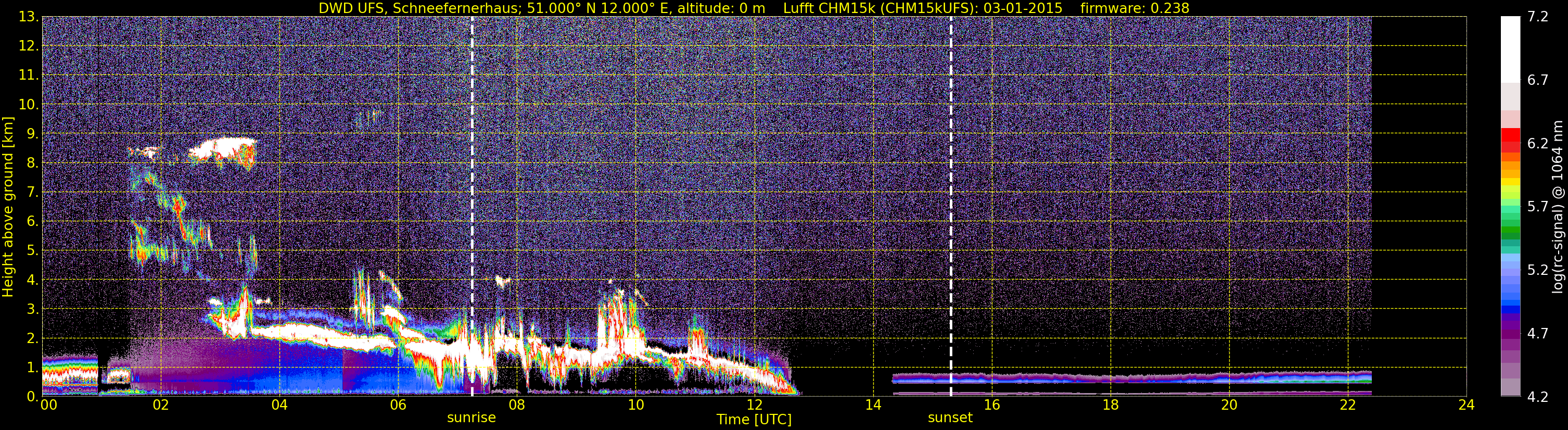
Task: Click the 'sunset' label under the time axis
Action: (x=950, y=418)
